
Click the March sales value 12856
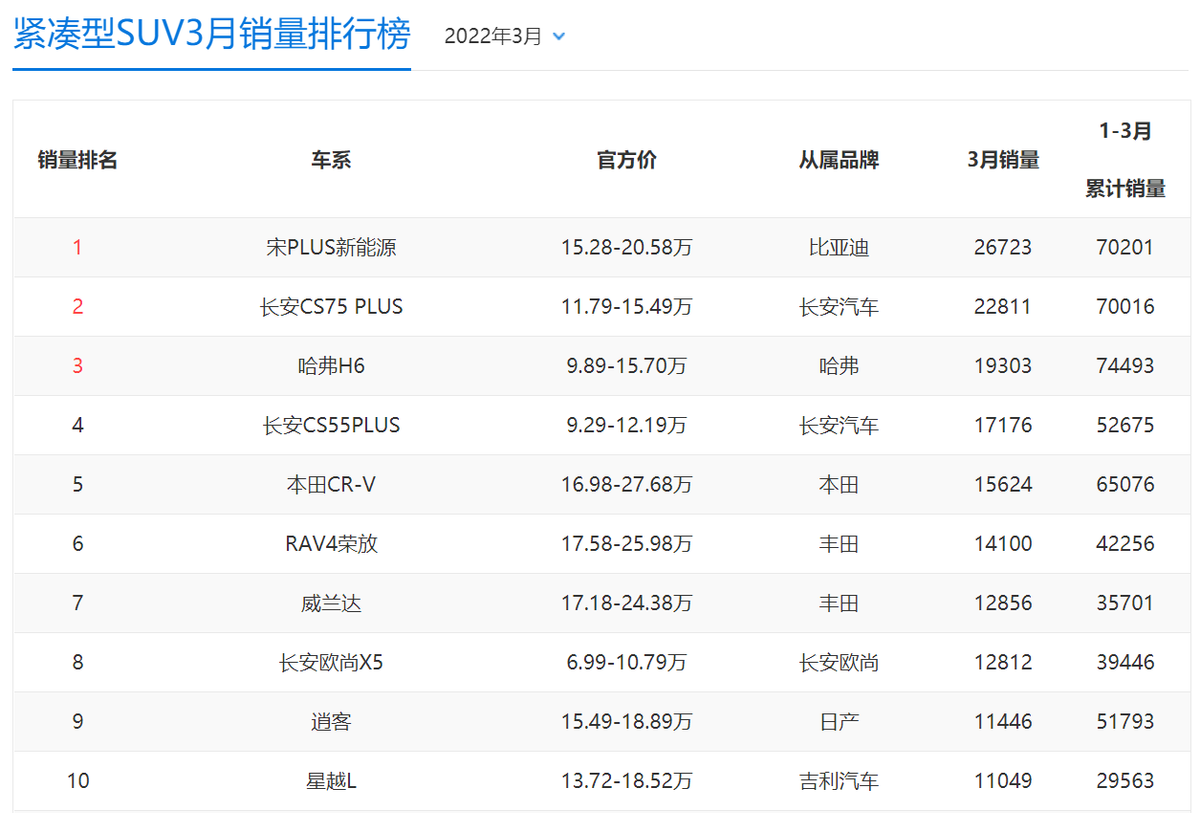tap(1003, 603)
